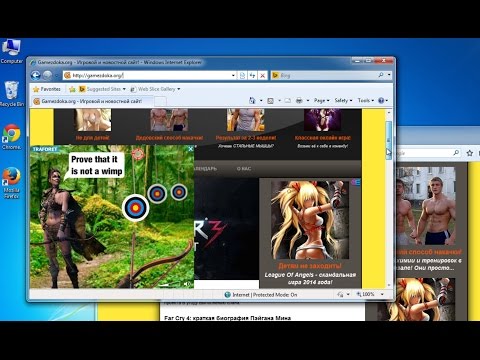Open the Suggested Sites link in favorites bar
The width and height of the screenshot is (480, 360).
coord(102,89)
